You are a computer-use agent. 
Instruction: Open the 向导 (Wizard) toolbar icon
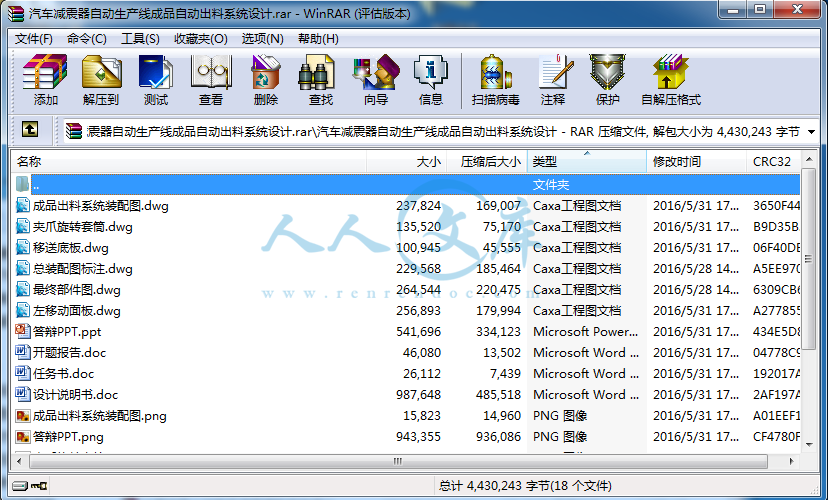[375, 71]
